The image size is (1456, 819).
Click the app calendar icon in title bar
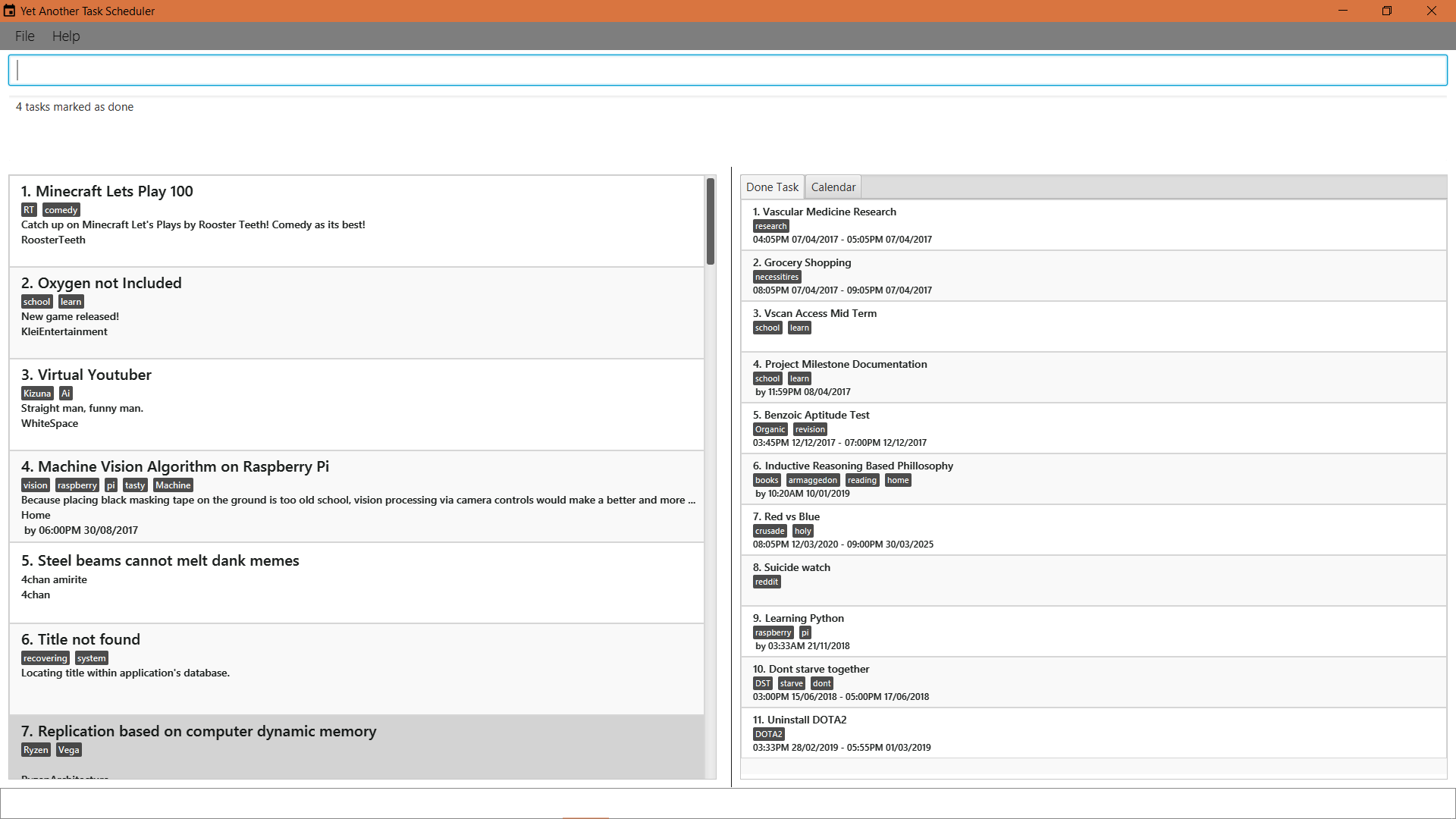[x=9, y=11]
